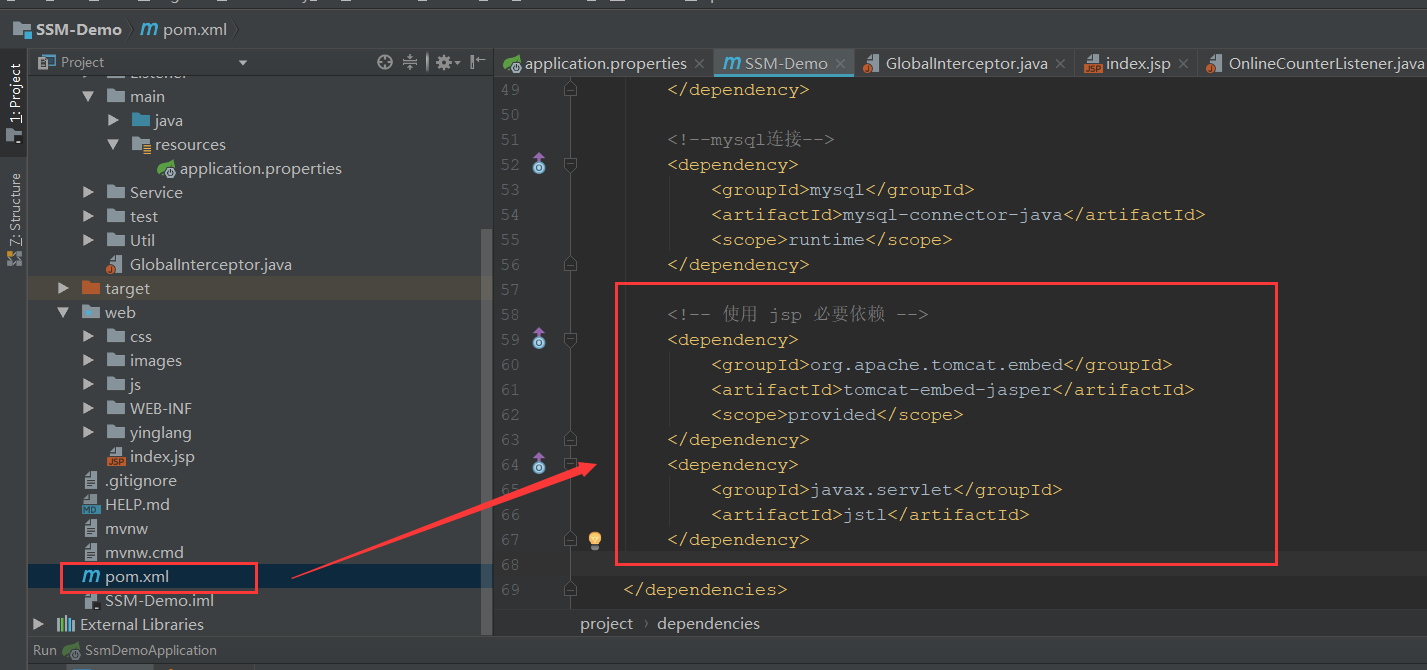Click the Project tree vertical scrollbar
Image resolution: width=1427 pixels, height=670 pixels.
pyautogui.click(x=487, y=430)
